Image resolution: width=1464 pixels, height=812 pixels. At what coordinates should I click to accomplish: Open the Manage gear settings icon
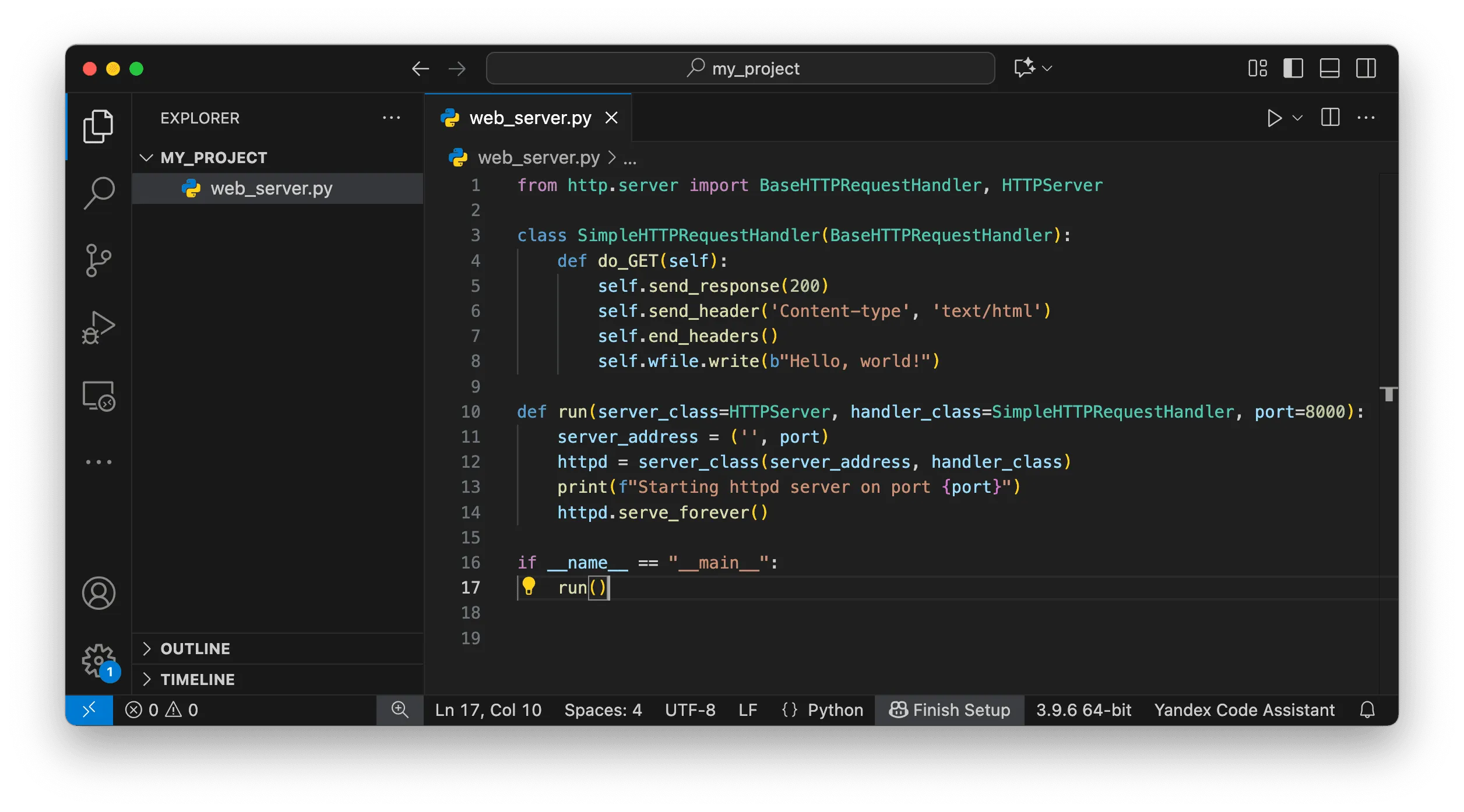tap(98, 661)
